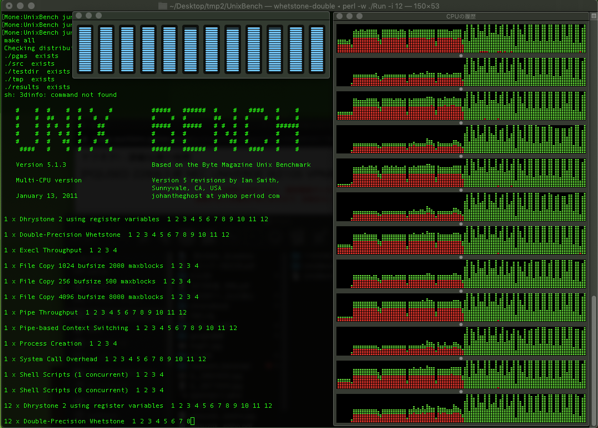Click the './tmp exists' line

[29, 79]
